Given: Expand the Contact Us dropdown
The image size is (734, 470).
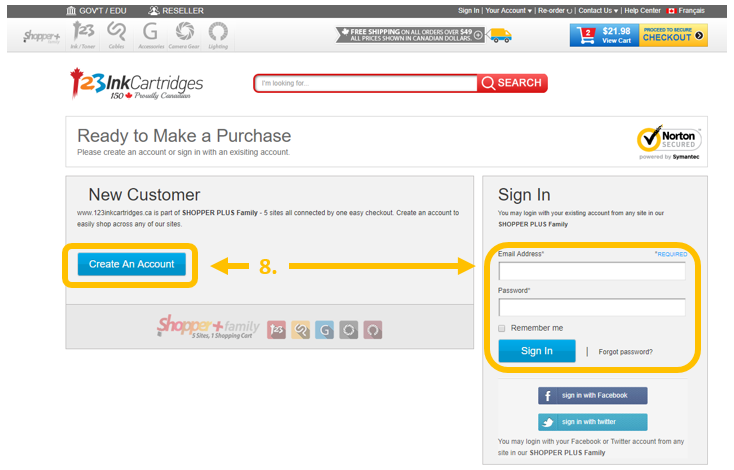Looking at the screenshot, I should 598,11.
